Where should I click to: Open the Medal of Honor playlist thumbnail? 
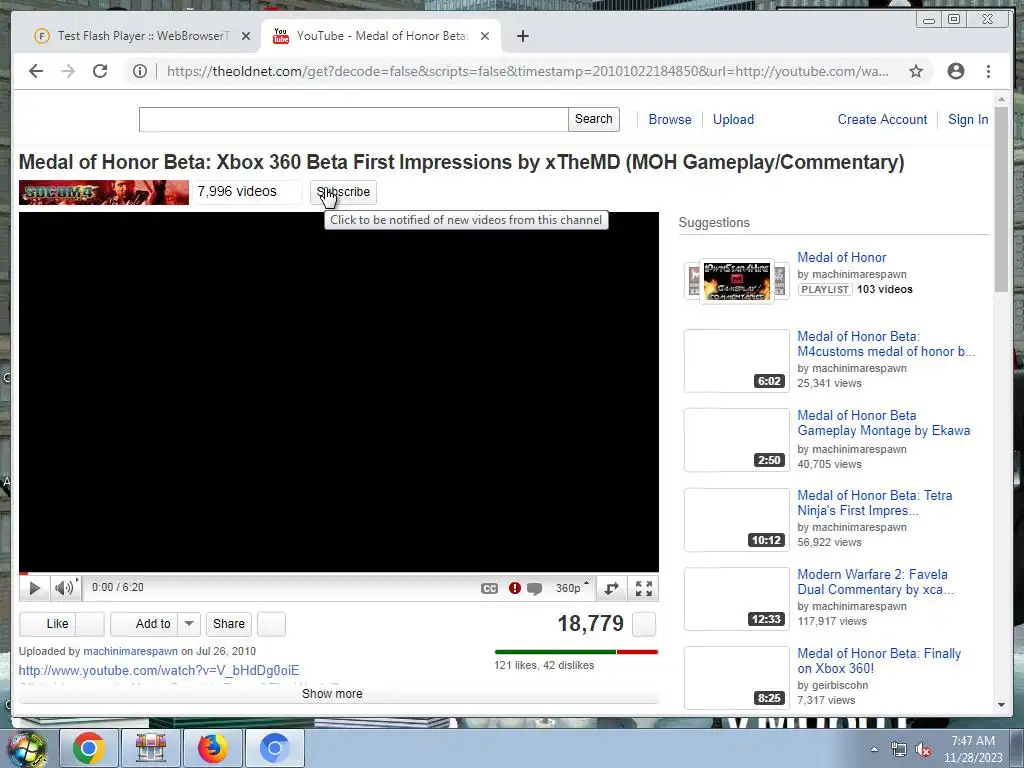tap(737, 281)
